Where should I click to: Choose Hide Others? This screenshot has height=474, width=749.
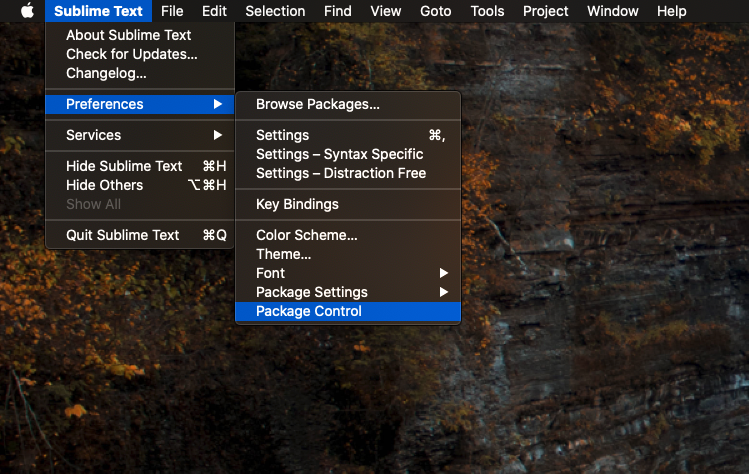tap(105, 185)
